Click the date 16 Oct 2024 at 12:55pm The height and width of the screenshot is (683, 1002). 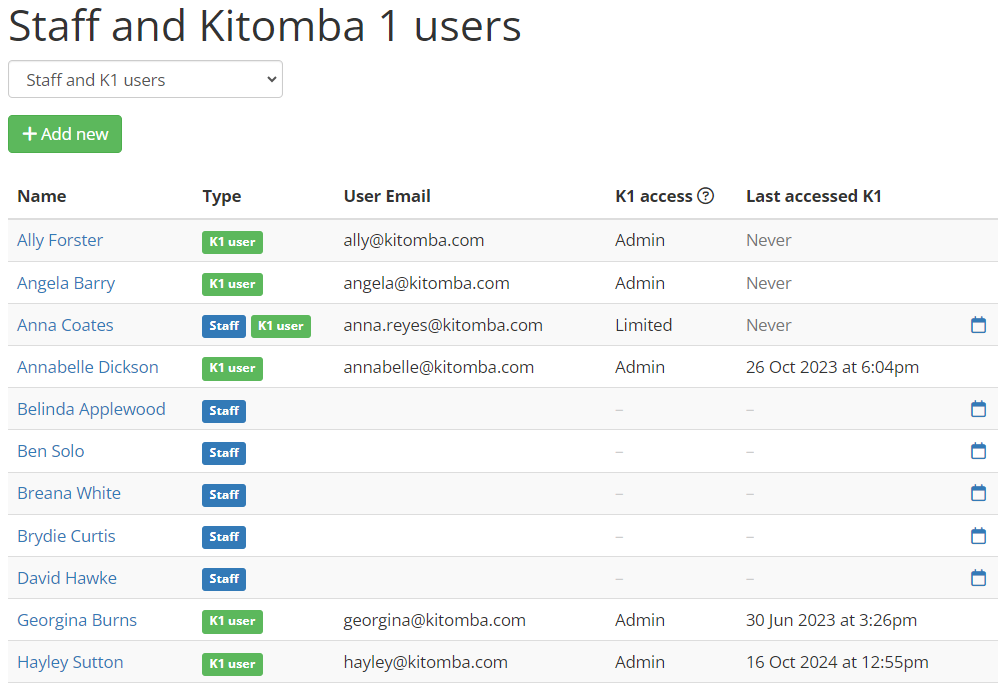(x=837, y=663)
